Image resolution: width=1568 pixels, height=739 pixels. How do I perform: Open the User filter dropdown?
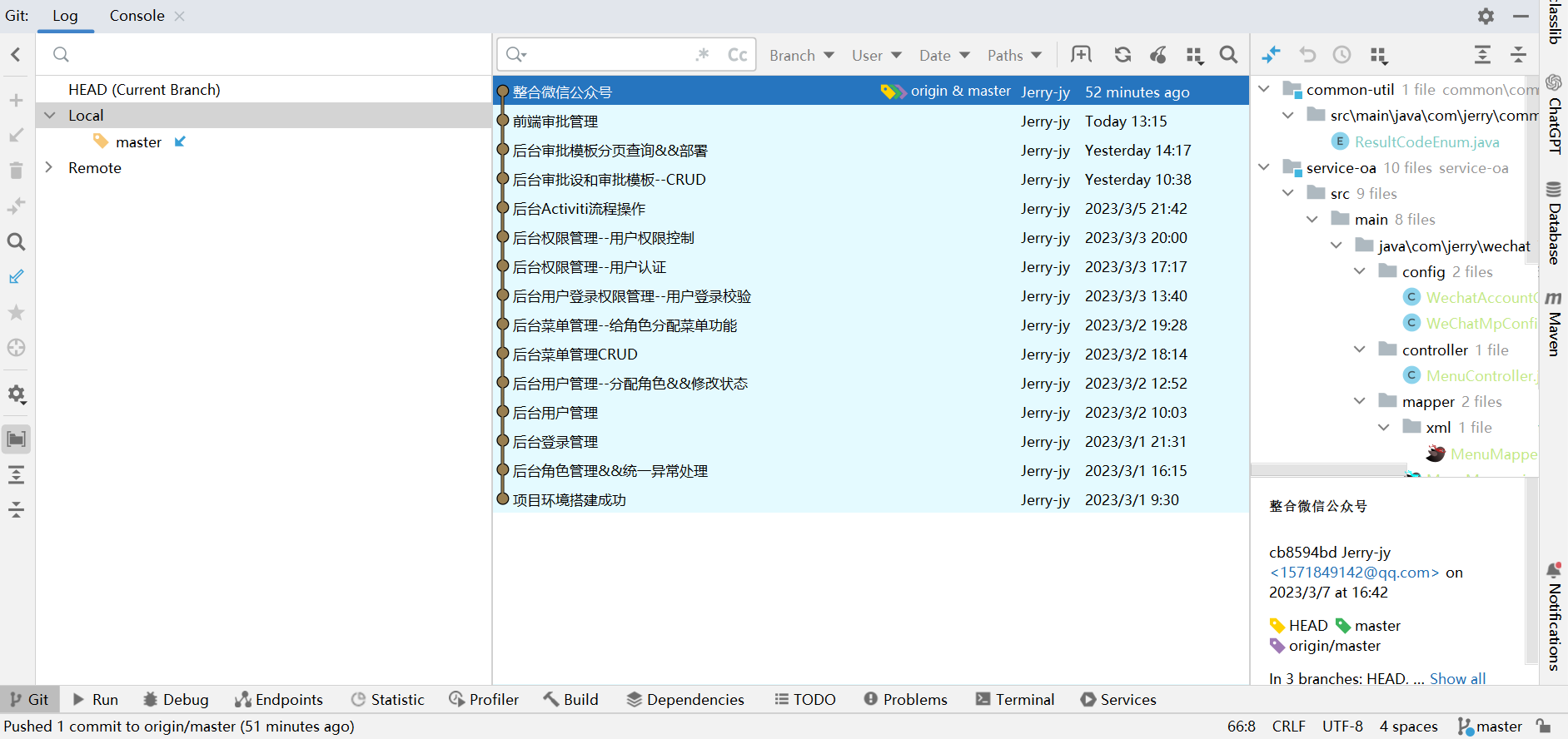(876, 55)
